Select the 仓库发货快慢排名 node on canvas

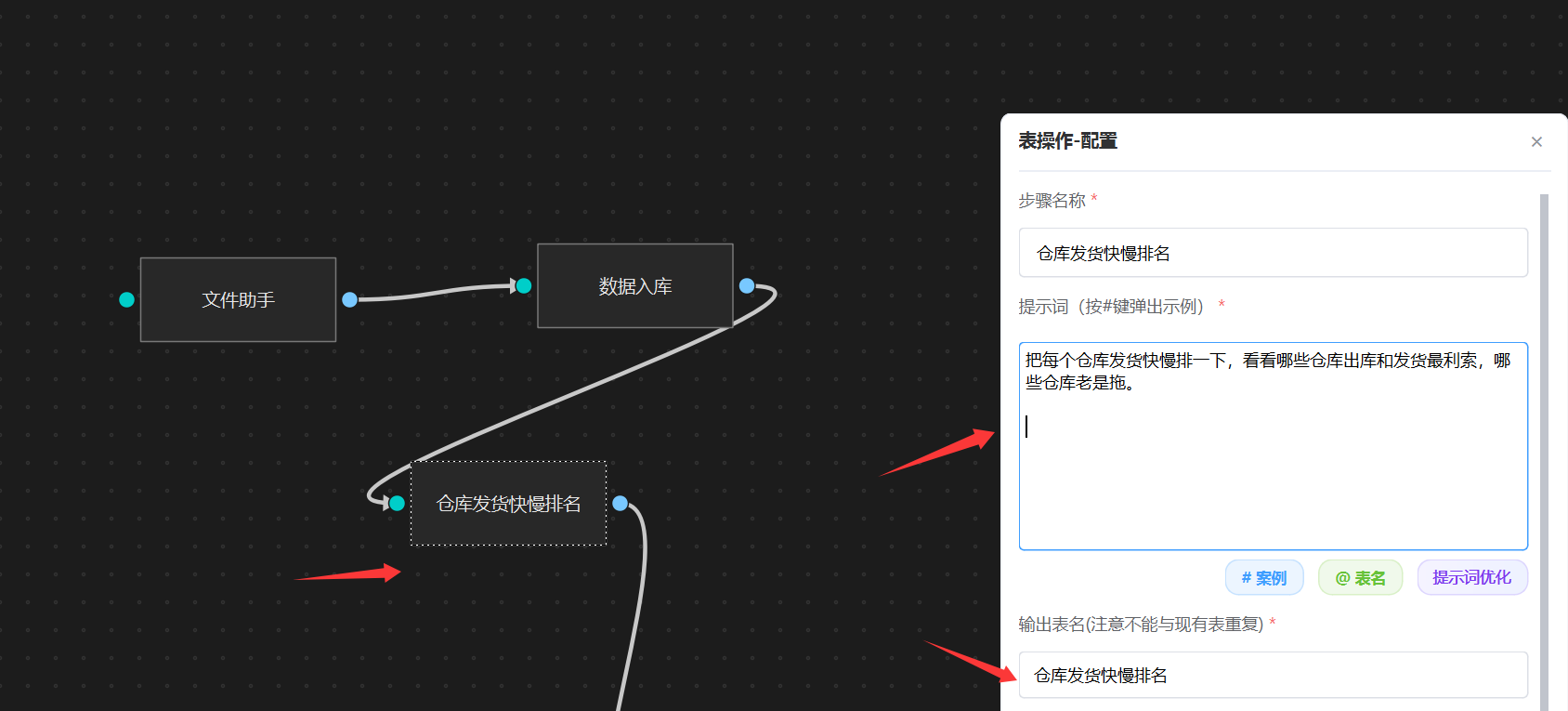coord(509,503)
